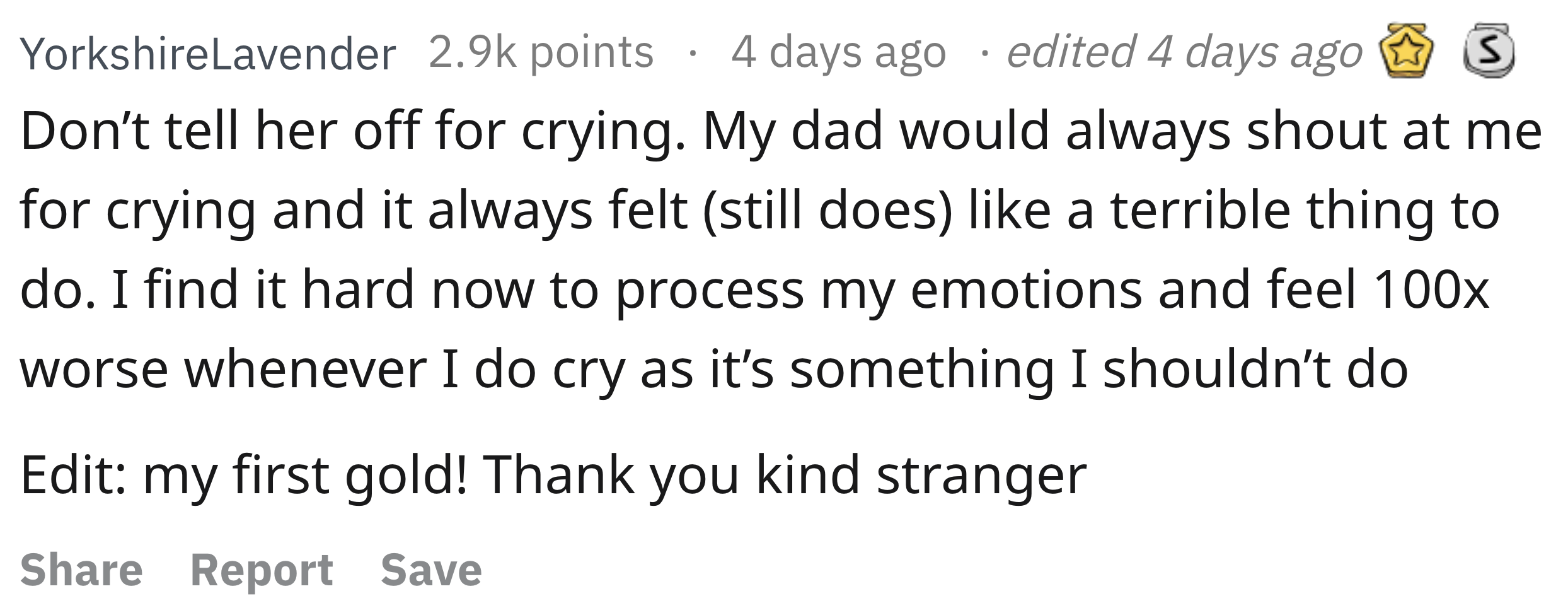Click the line starting 'worse whenever I do cry'
This screenshot has height=608, width=1568.
pos(714,371)
